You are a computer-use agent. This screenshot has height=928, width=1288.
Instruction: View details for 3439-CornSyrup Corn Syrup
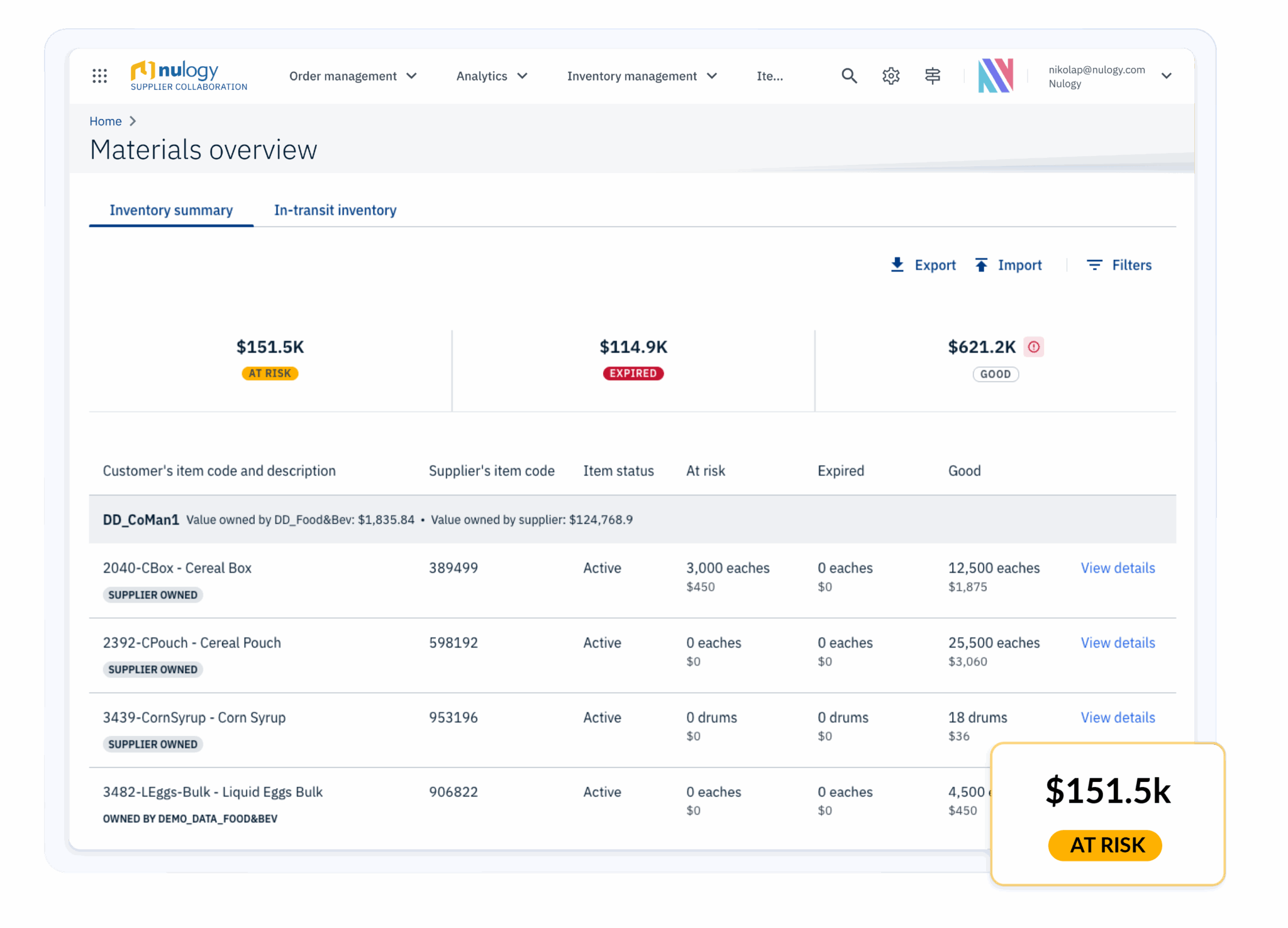pos(1118,718)
